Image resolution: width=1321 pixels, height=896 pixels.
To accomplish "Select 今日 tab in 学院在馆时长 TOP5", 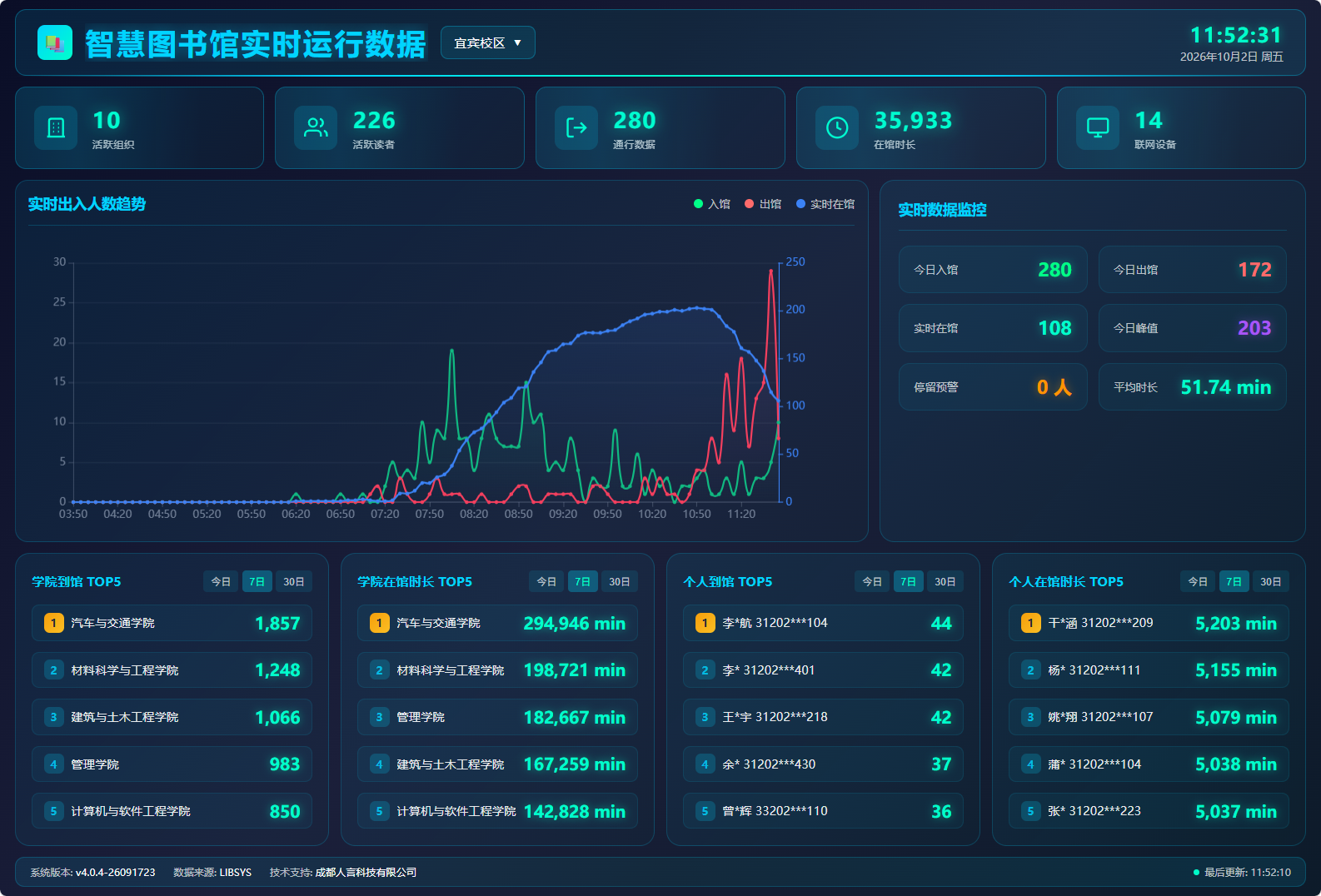I will [x=546, y=581].
